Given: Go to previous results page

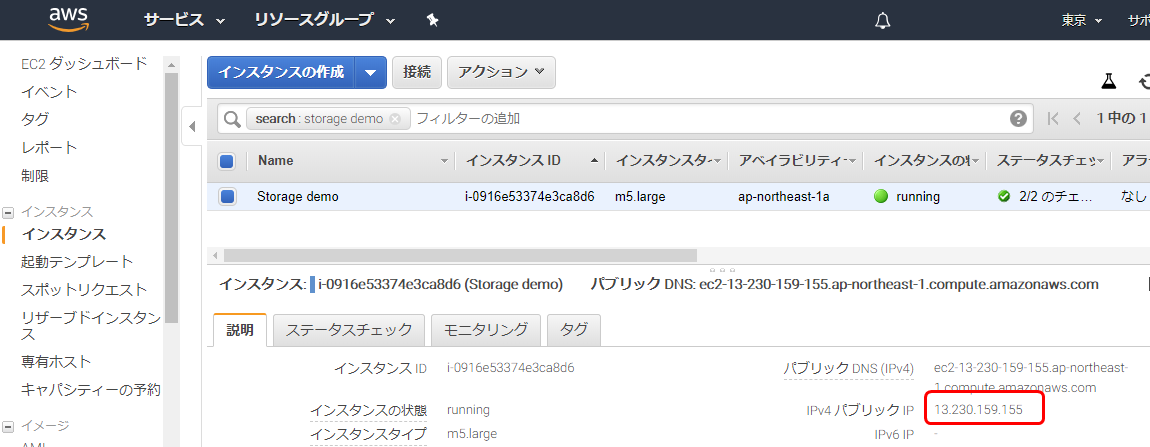Looking at the screenshot, I should point(1077,119).
